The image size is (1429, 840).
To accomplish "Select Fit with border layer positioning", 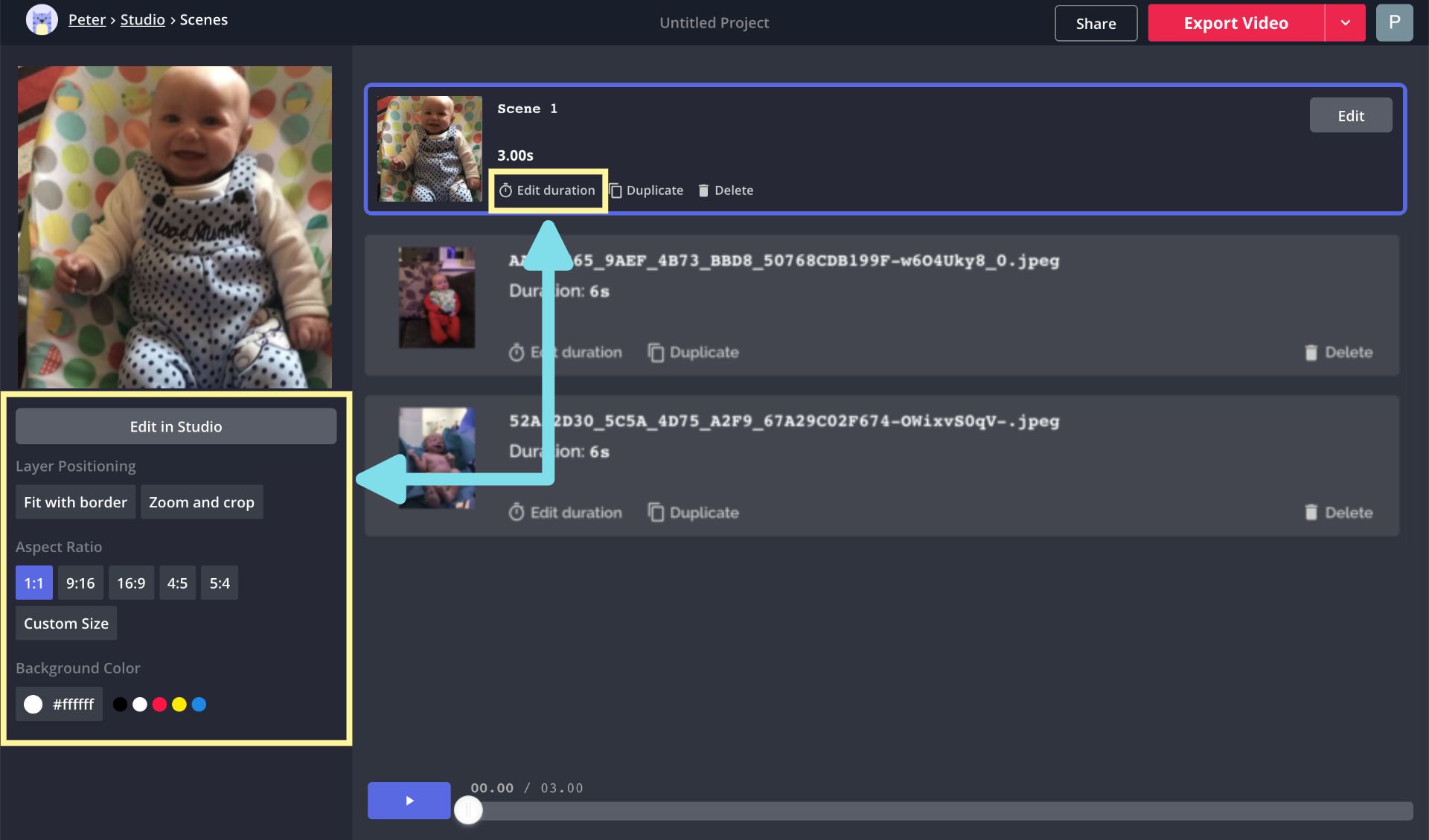I will [x=75, y=501].
